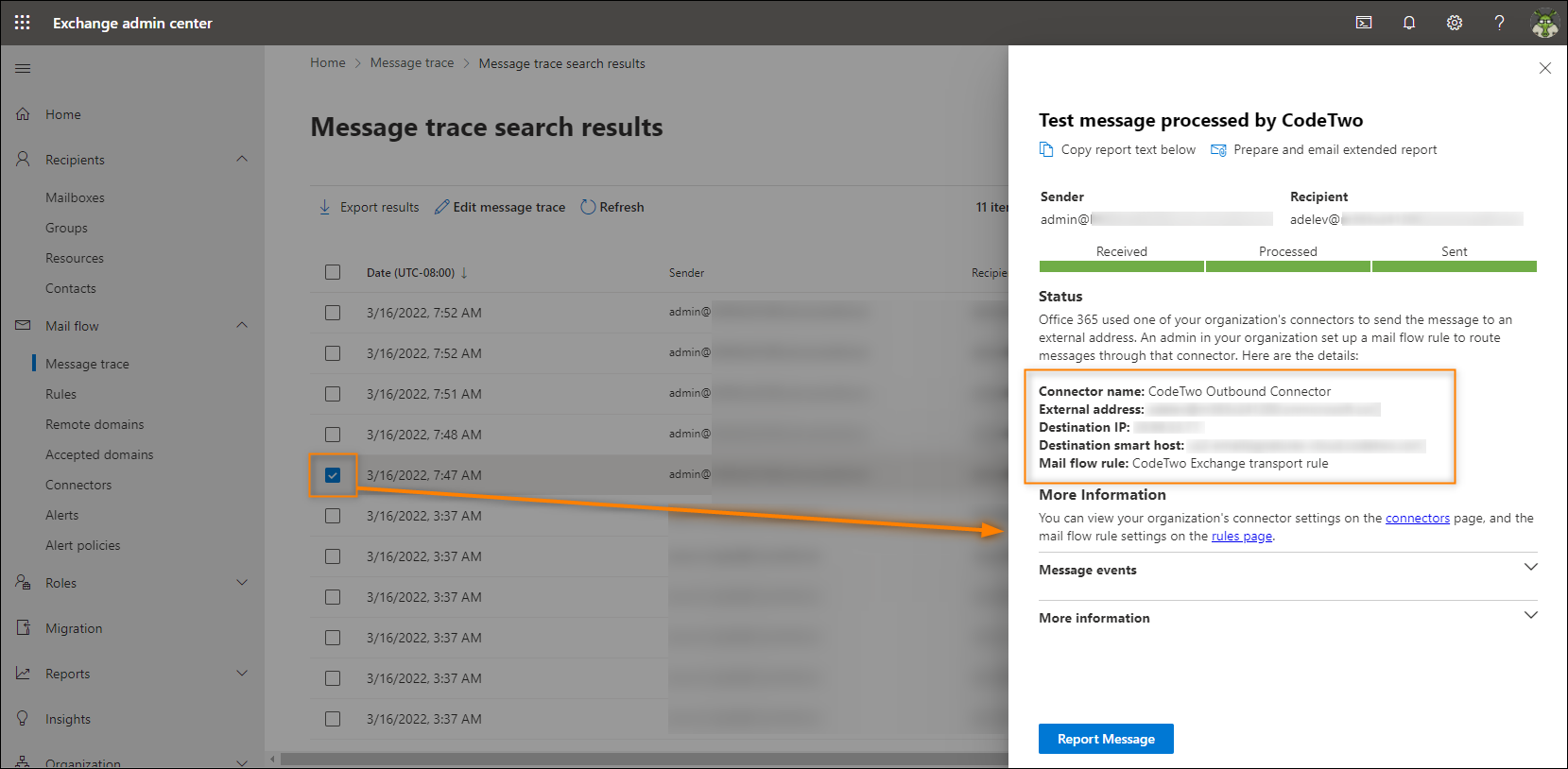
Task: Open Alert policies in the sidebar
Action: tap(83, 545)
